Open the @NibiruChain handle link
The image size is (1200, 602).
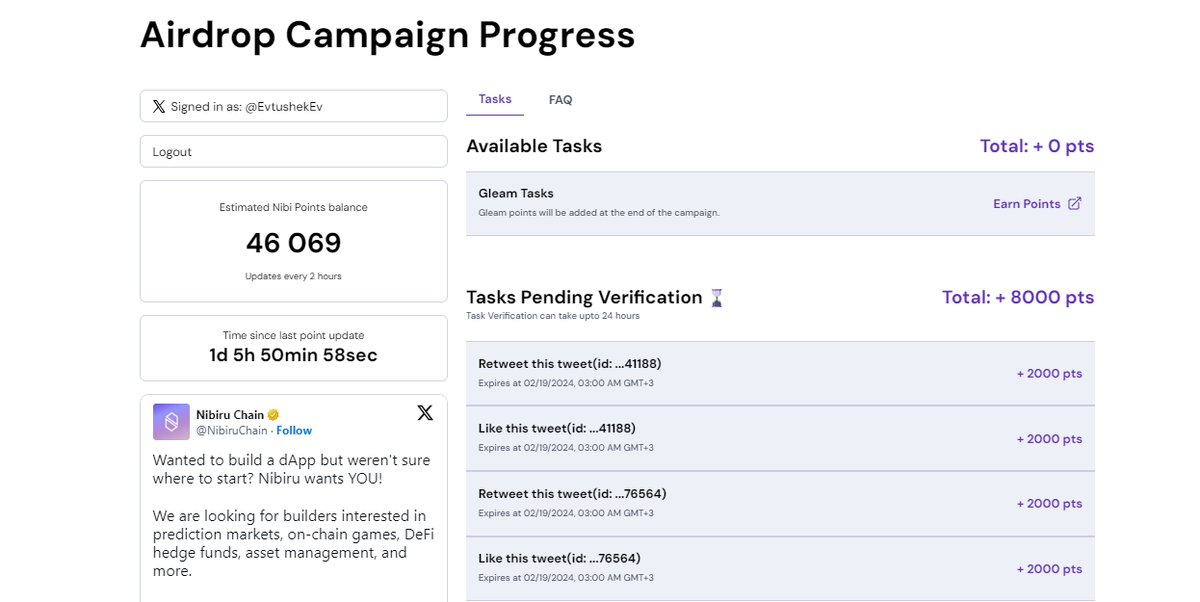point(232,431)
